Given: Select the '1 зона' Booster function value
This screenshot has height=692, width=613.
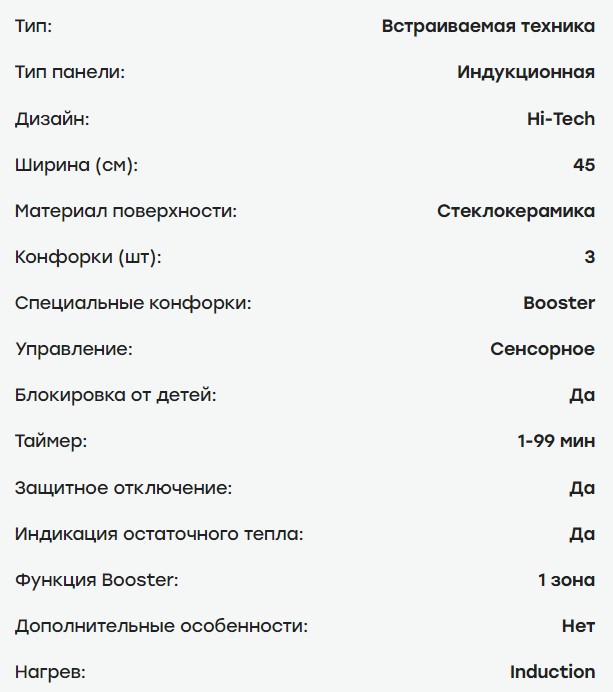Looking at the screenshot, I should 566,580.
